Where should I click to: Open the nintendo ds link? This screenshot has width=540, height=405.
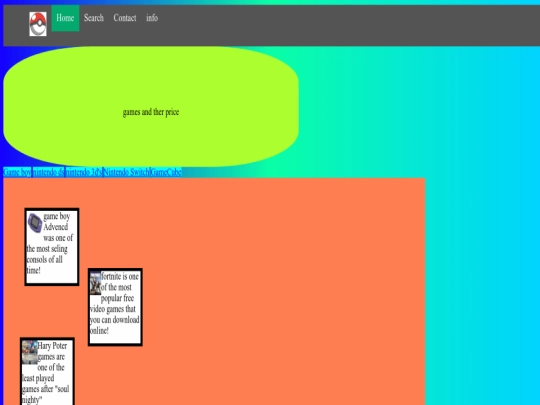pos(49,172)
